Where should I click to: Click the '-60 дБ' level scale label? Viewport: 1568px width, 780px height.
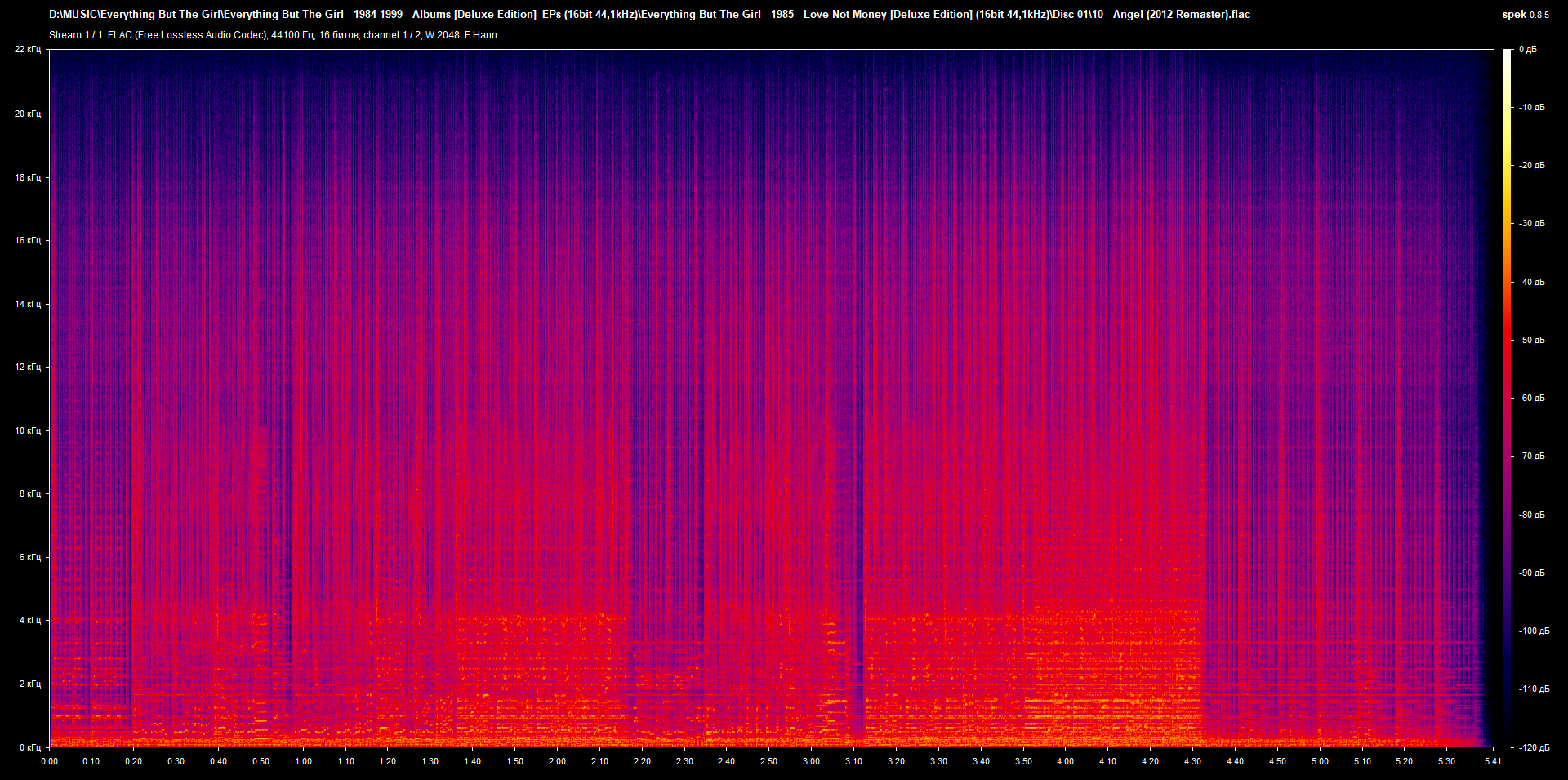point(1531,398)
